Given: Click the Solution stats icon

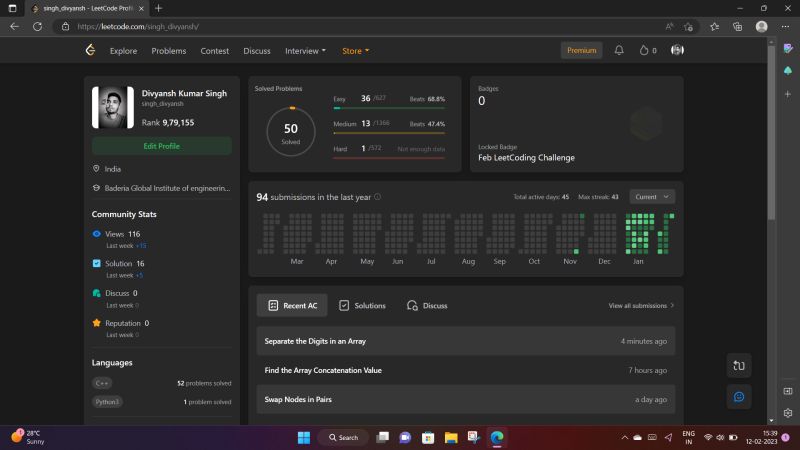Looking at the screenshot, I should pos(96,263).
